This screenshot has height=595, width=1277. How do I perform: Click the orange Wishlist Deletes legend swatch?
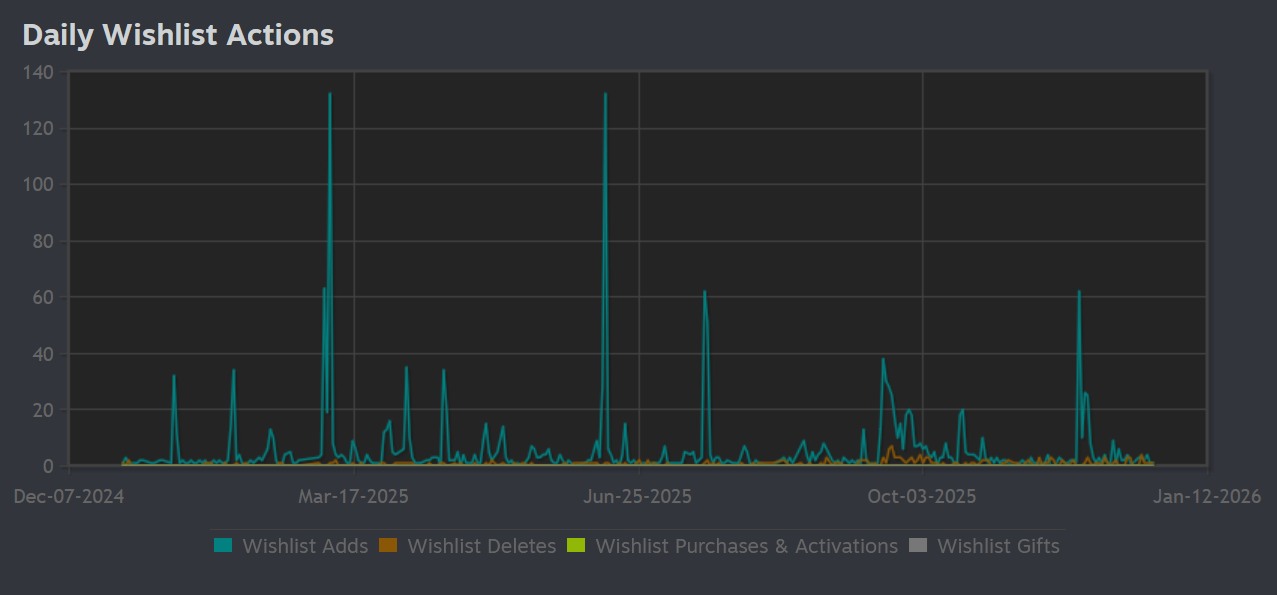click(389, 546)
